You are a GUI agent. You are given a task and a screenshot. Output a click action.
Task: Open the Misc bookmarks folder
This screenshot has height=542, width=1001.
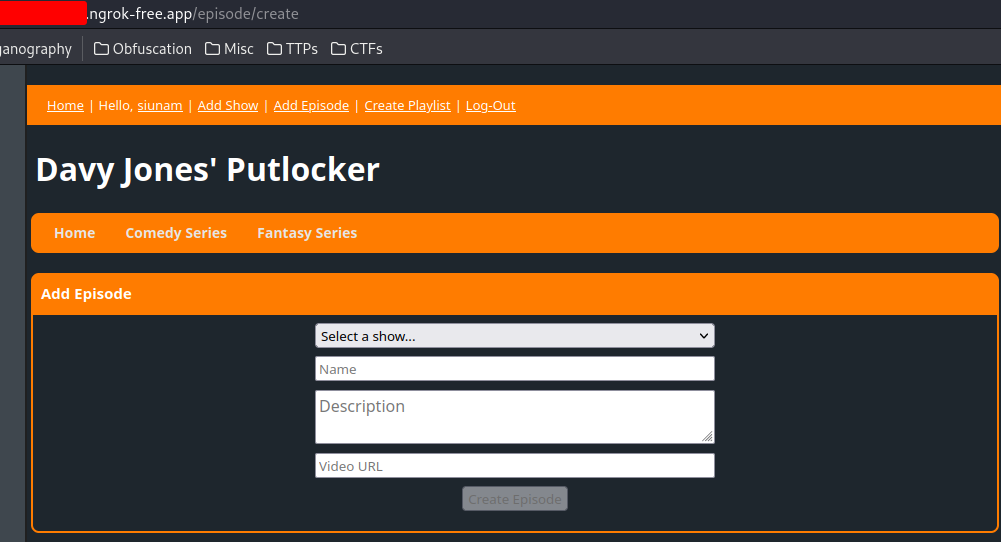point(229,49)
